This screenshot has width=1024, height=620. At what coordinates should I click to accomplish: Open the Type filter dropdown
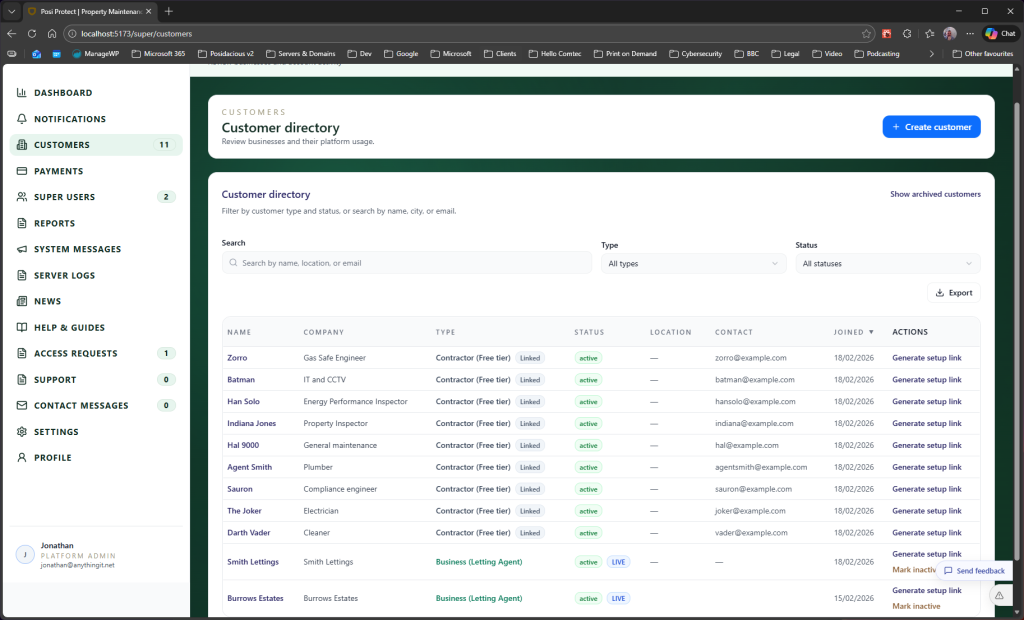[x=693, y=264]
